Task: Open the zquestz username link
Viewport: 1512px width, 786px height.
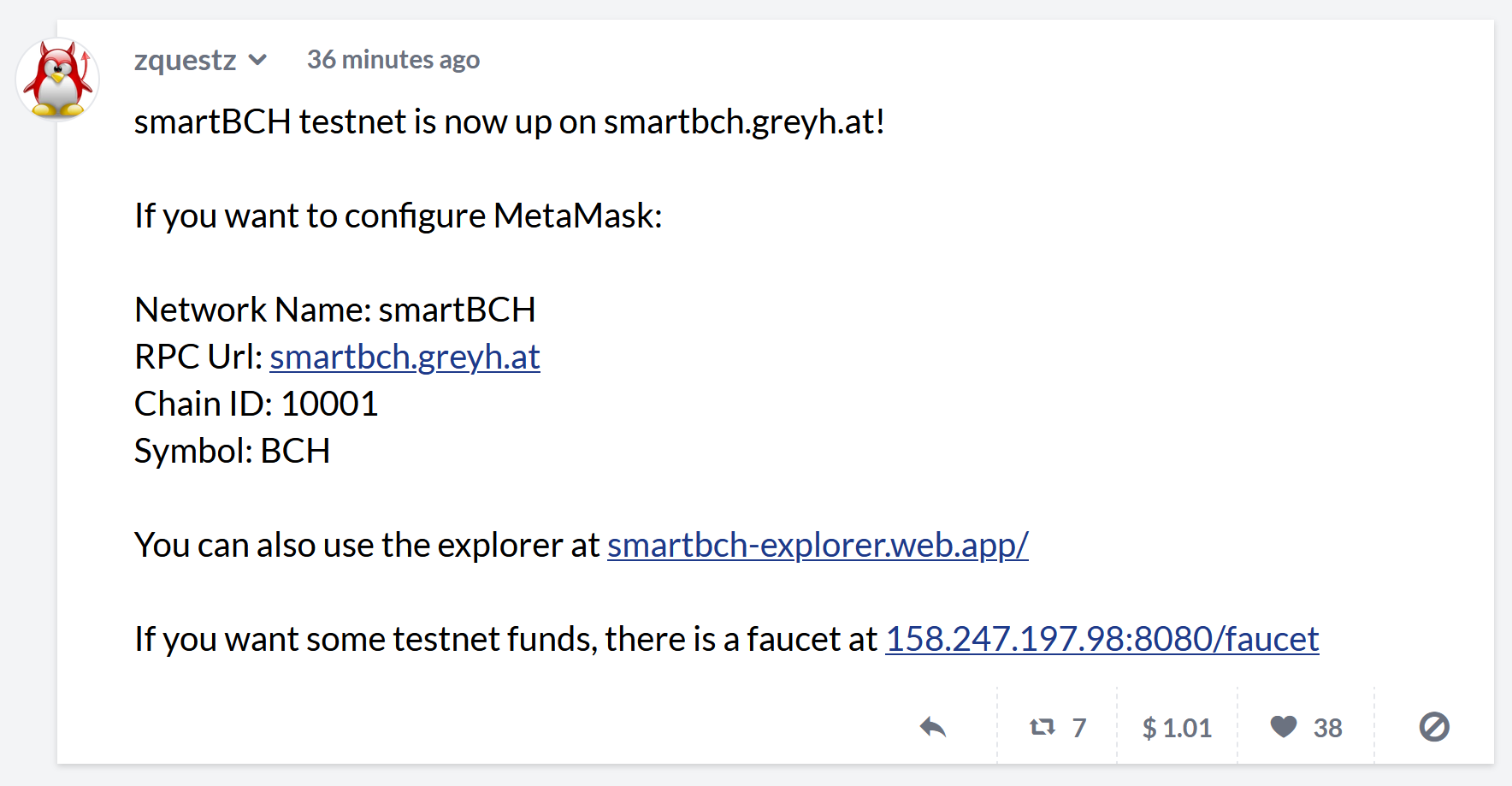Action: 186,60
